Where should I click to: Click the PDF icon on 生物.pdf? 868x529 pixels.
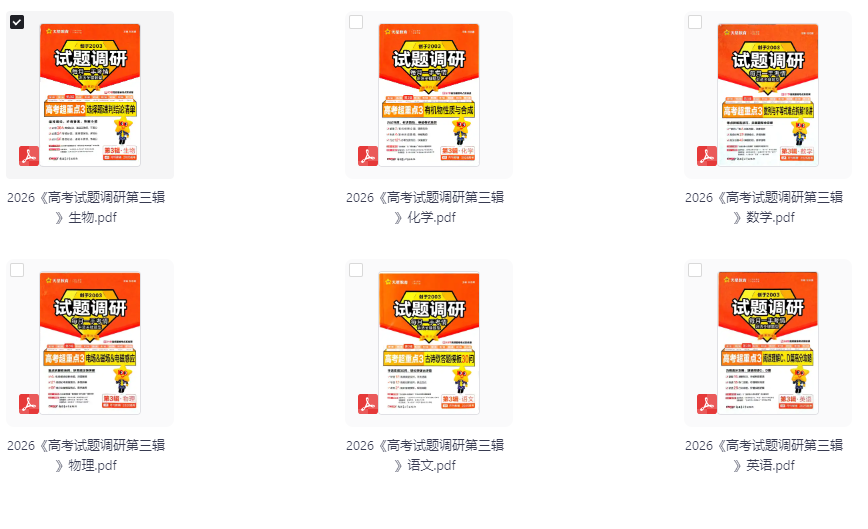(29, 156)
